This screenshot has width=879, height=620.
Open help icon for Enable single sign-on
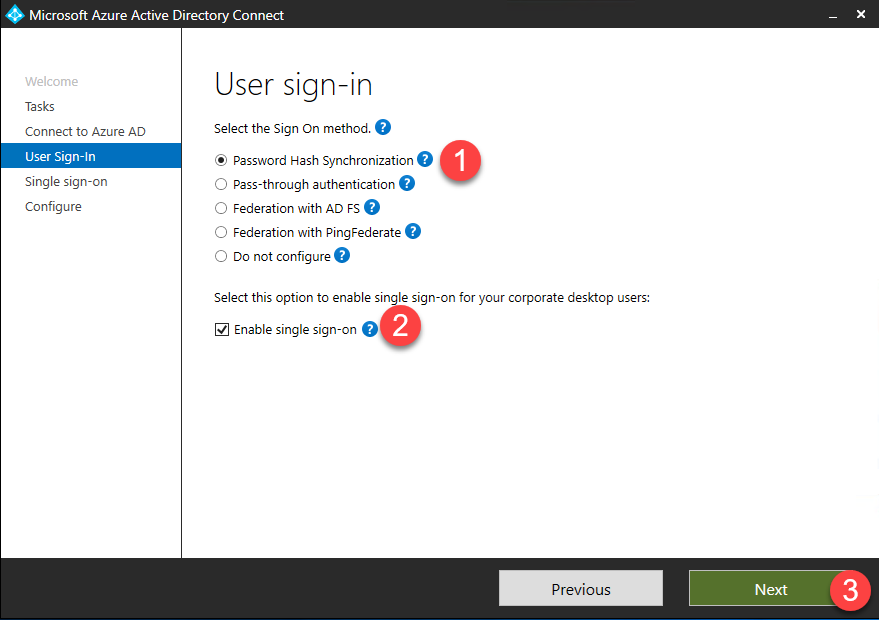(x=369, y=329)
